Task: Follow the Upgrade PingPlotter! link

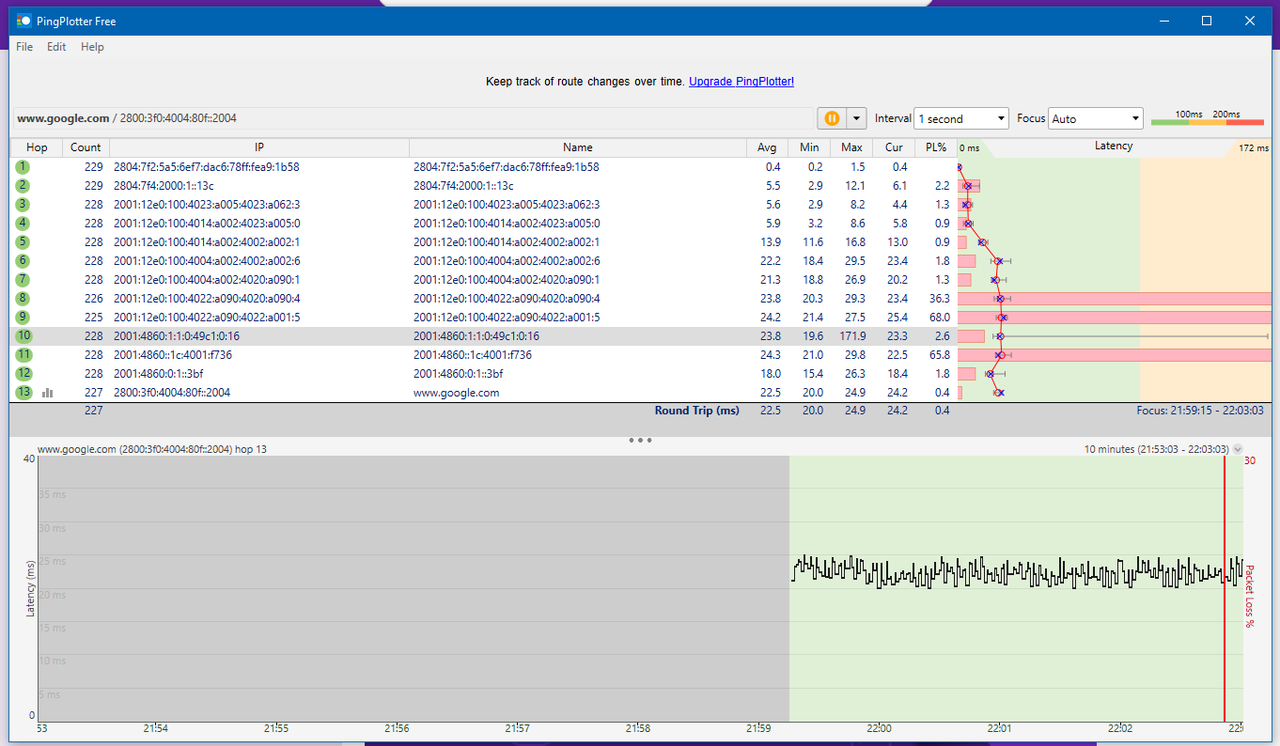Action: (741, 82)
